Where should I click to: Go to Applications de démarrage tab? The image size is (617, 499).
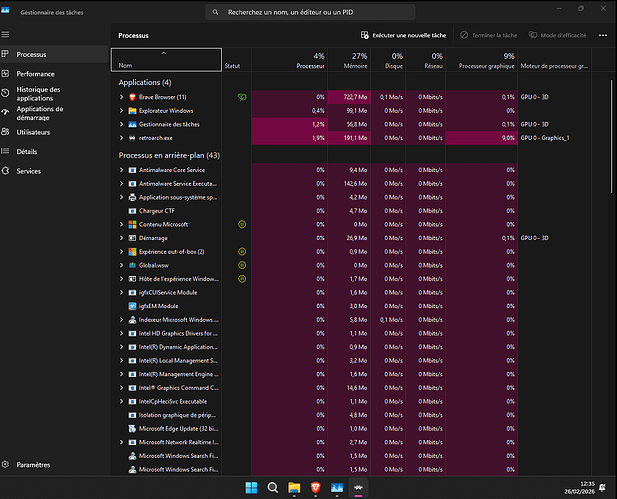40,112
